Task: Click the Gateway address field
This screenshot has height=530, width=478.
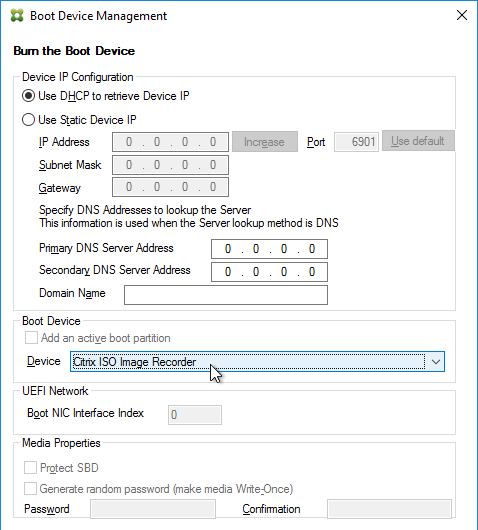Action: 170,187
